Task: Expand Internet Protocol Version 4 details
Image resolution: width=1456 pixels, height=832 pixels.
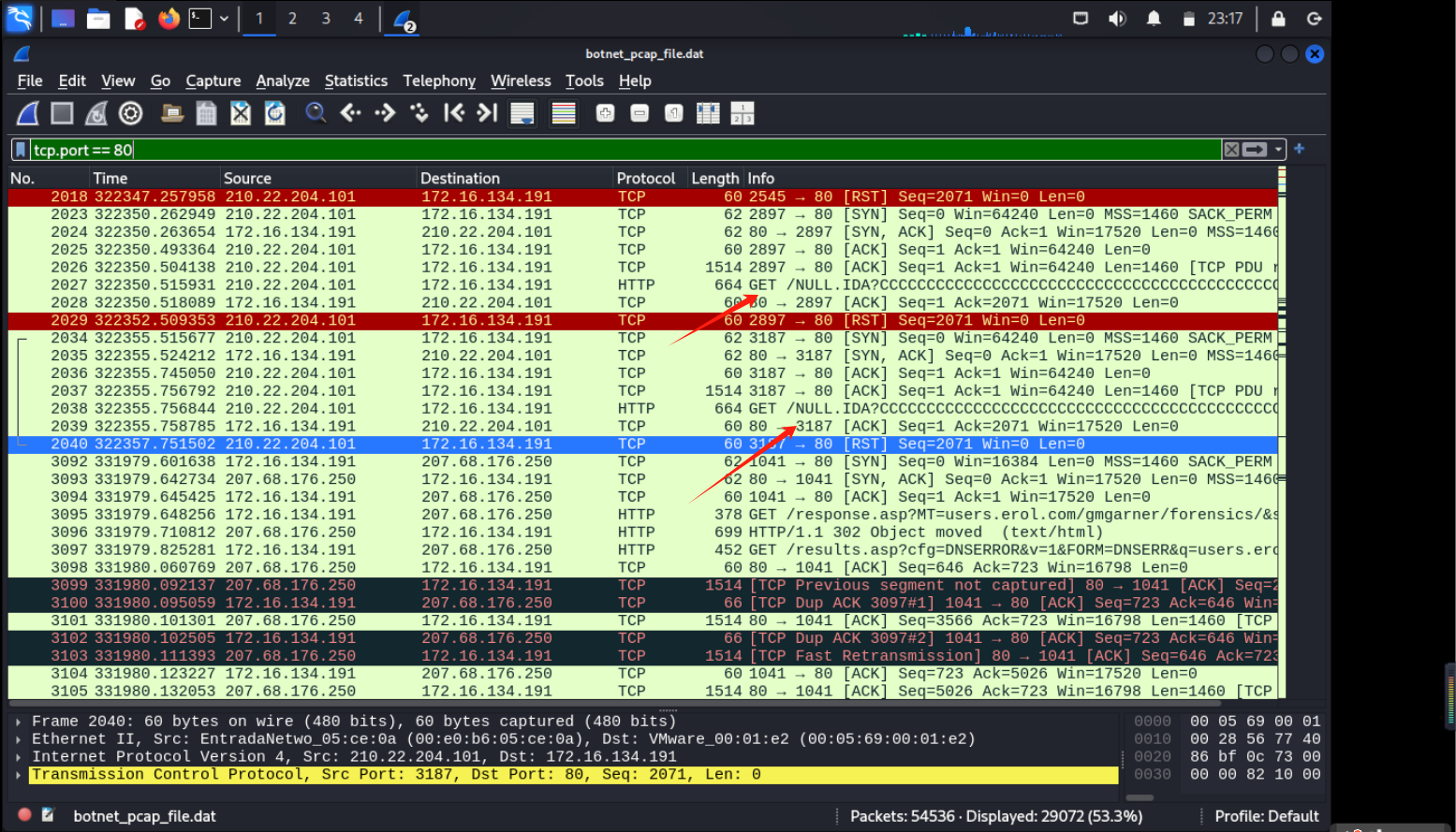Action: [x=18, y=757]
